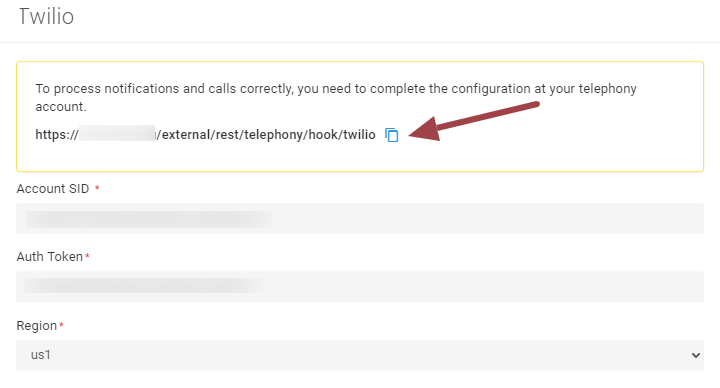The width and height of the screenshot is (720, 388).
Task: Focus the Auth Token input field
Action: coord(360,287)
